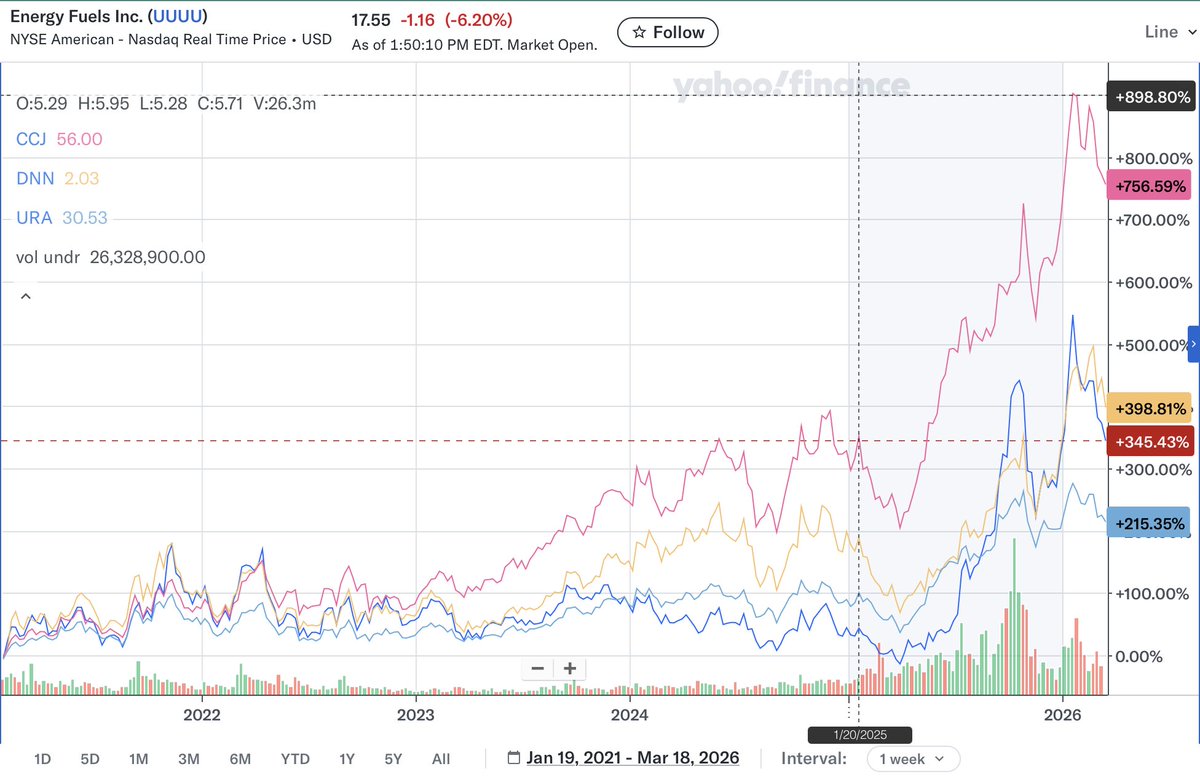Select the 1Y range

(347, 759)
